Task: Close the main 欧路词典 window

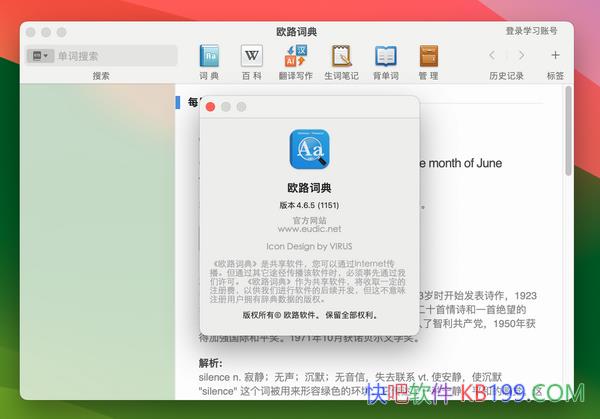Action: pyautogui.click(x=32, y=31)
